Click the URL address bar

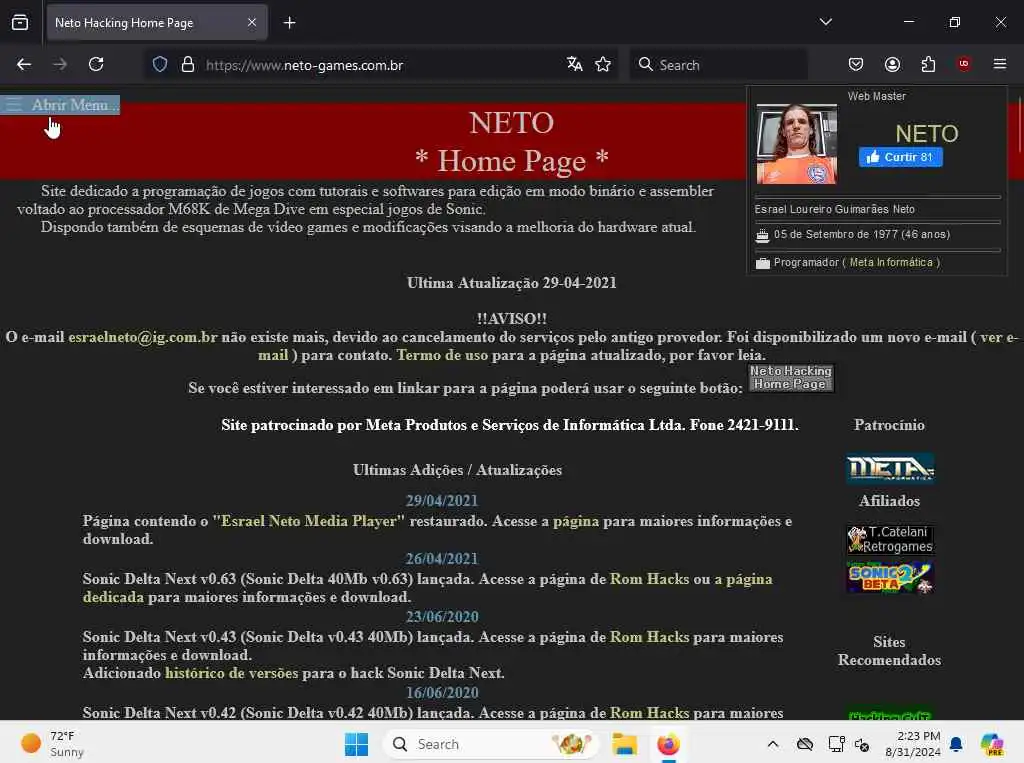click(382, 65)
